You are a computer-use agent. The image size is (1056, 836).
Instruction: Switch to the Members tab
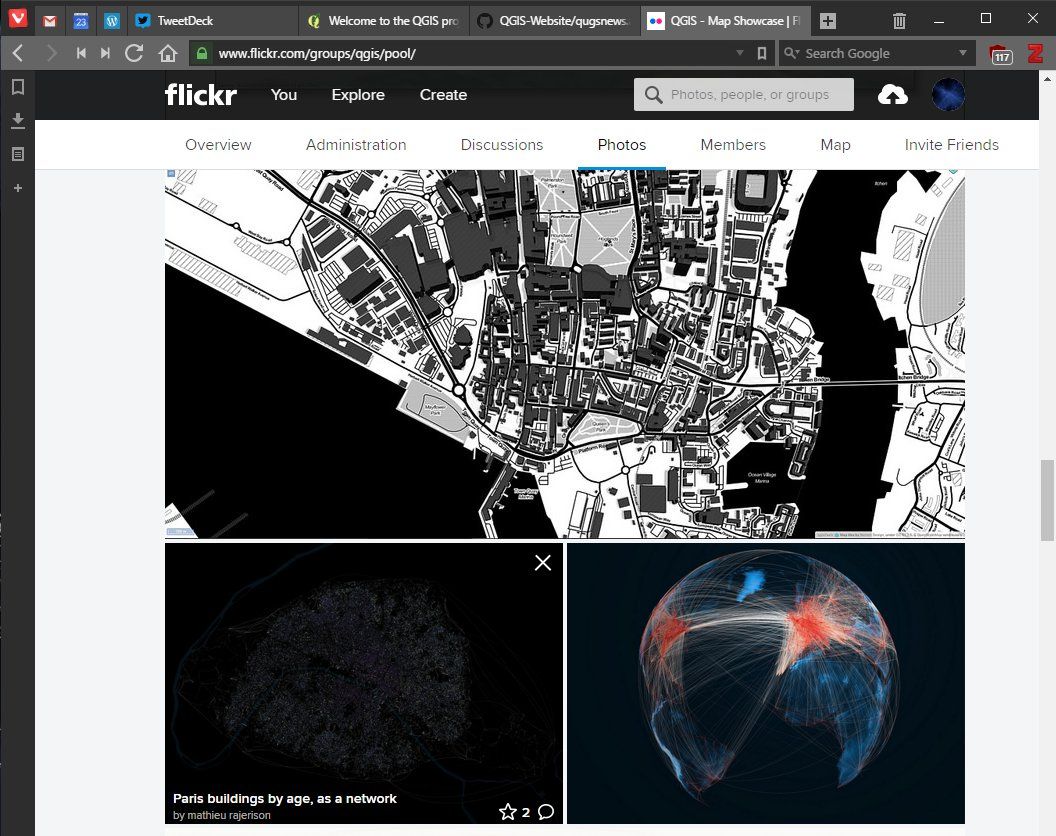point(733,145)
